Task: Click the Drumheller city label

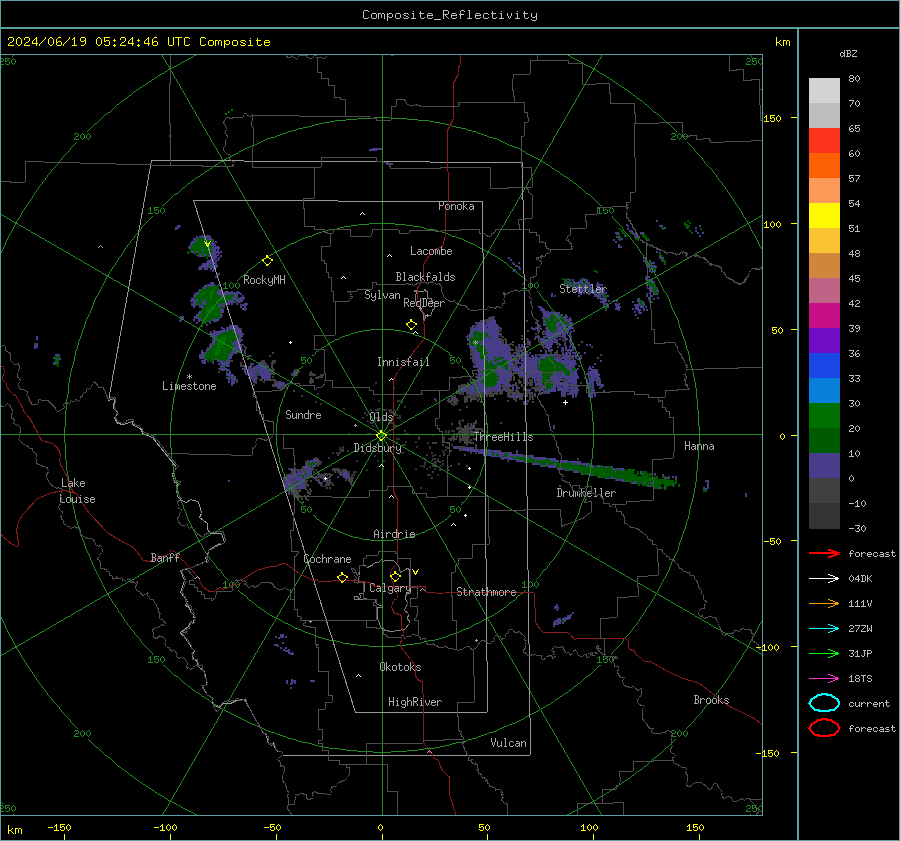Action: click(x=586, y=493)
